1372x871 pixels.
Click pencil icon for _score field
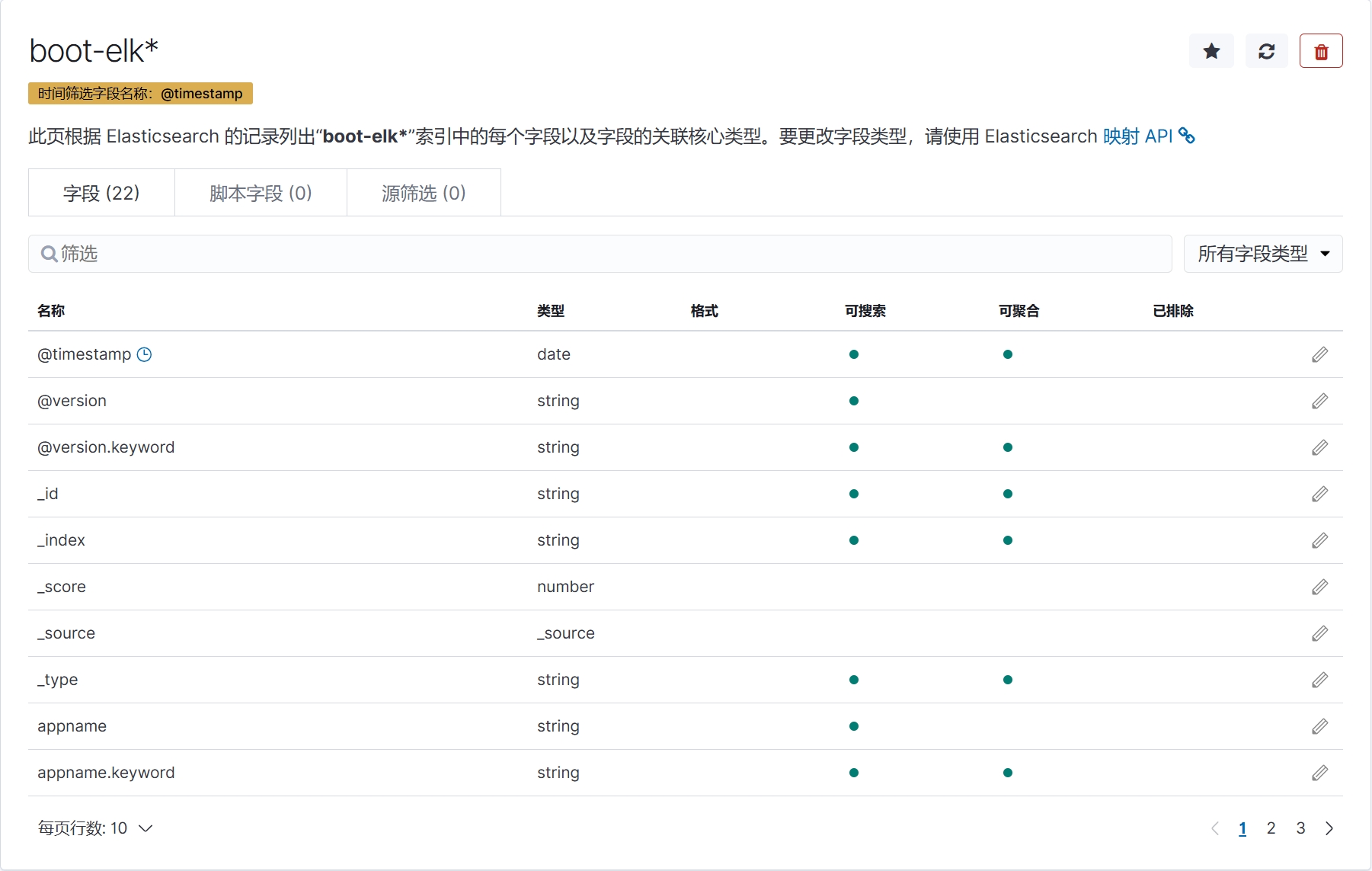1319,587
